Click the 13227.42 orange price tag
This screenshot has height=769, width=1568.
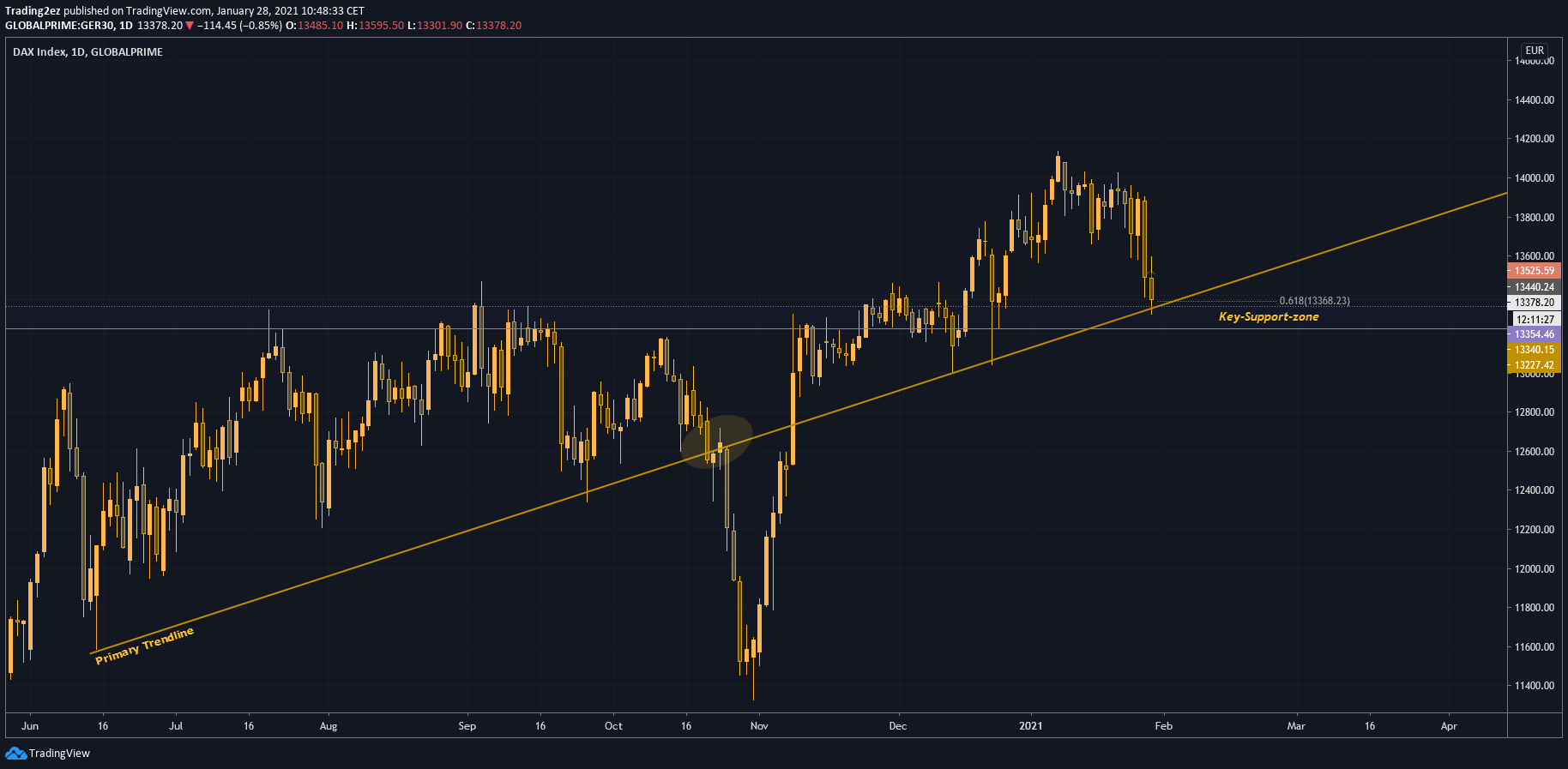[x=1534, y=365]
